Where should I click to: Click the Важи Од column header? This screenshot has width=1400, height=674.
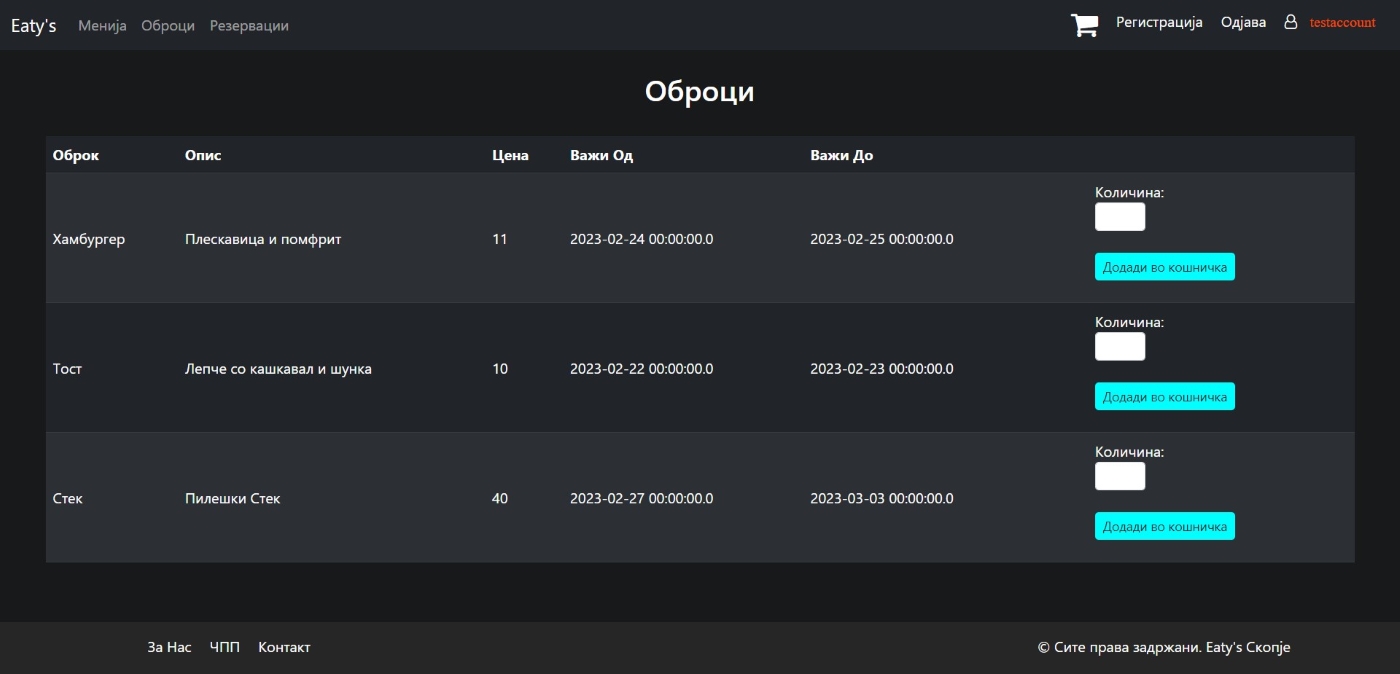601,156
